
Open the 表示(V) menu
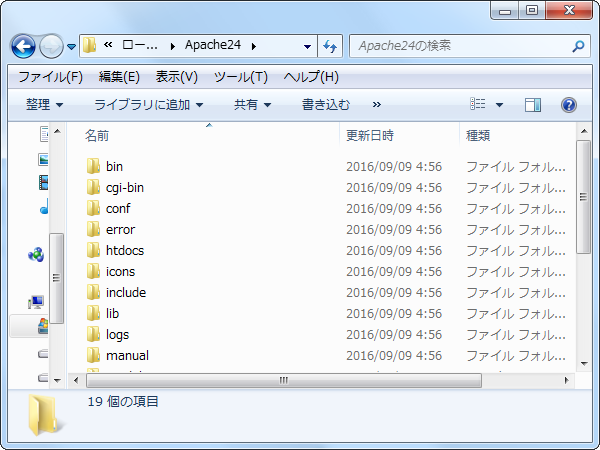176,77
